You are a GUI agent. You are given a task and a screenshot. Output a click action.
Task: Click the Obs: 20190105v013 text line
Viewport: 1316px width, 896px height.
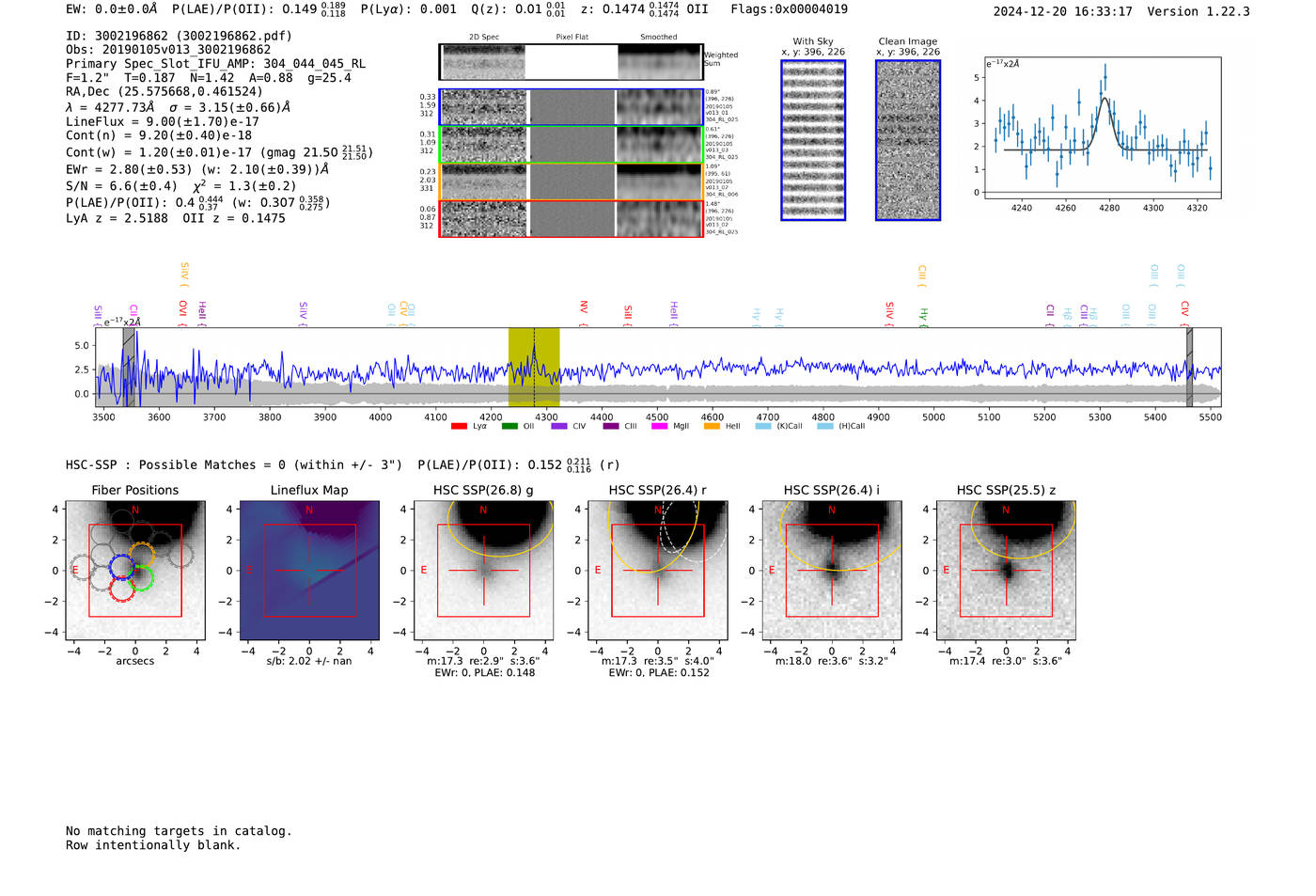168,50
